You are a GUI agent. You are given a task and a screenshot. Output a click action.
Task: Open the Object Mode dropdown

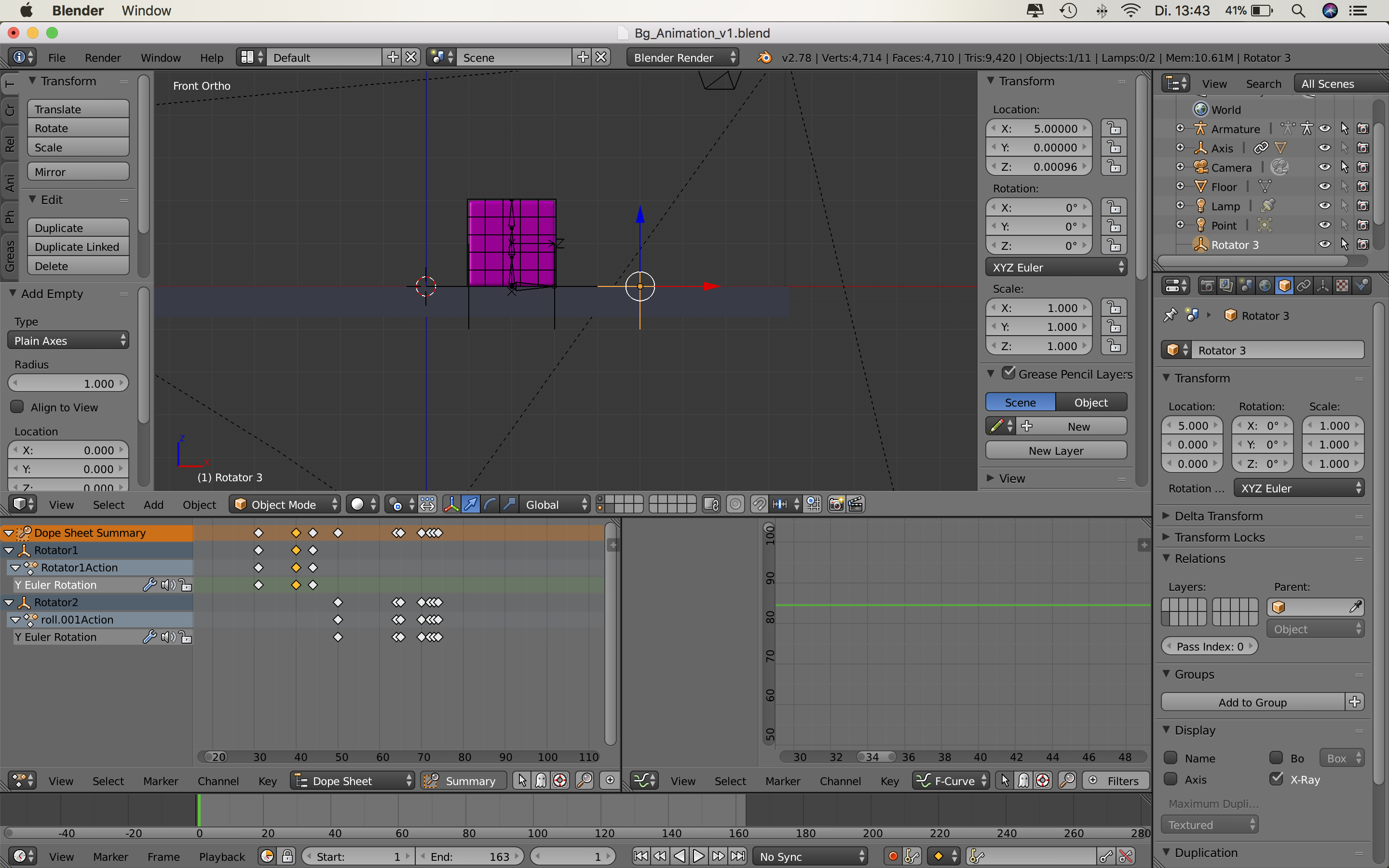(x=285, y=504)
